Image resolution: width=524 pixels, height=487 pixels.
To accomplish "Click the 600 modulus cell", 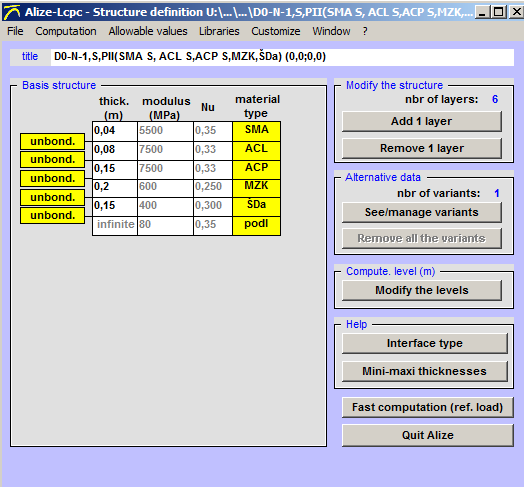I will pos(165,188).
